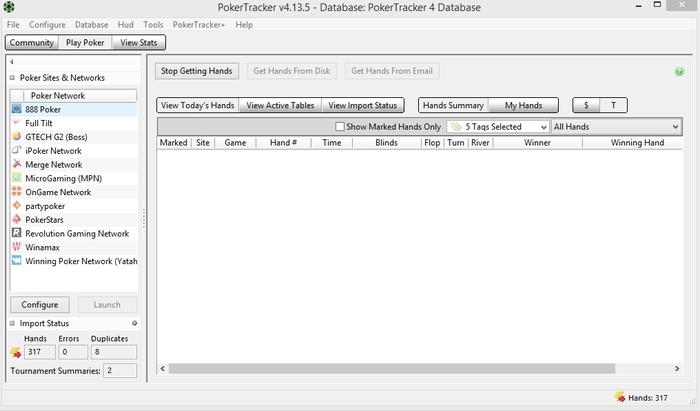
Task: Click the sidebar splitter handle
Action: point(144,219)
